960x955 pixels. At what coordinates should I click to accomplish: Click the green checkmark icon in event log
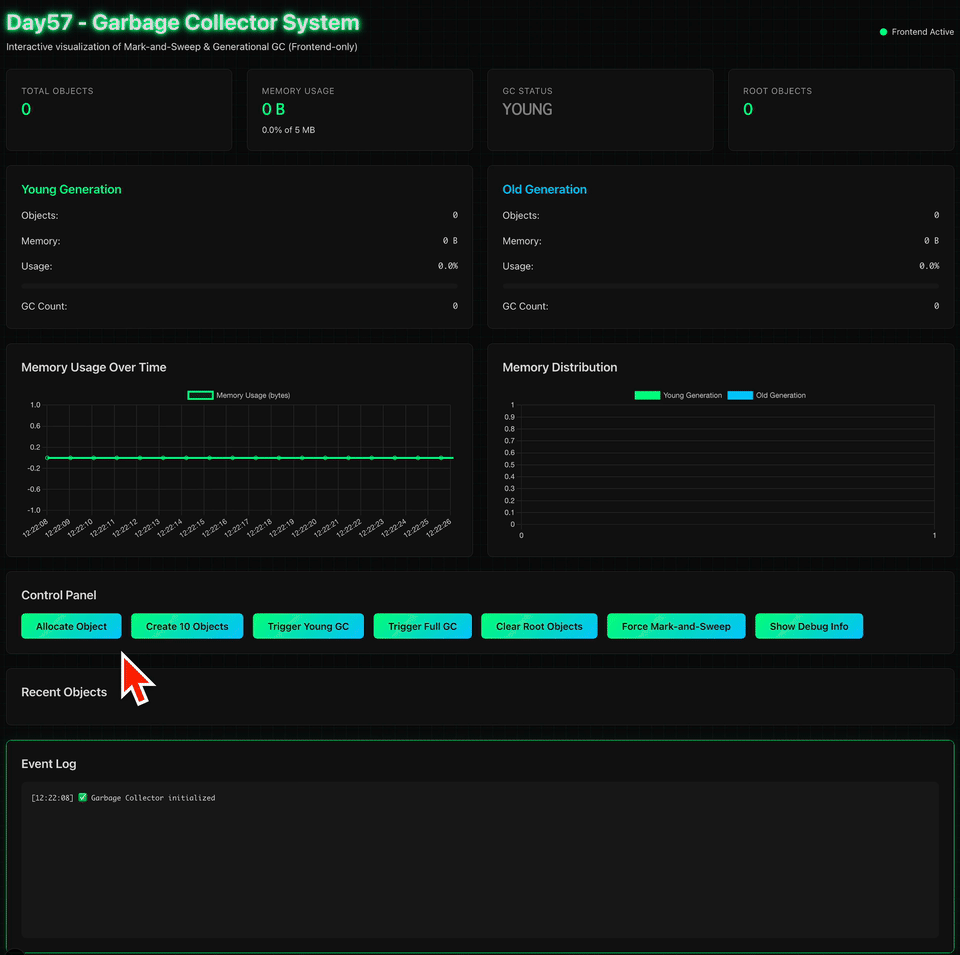(x=83, y=797)
